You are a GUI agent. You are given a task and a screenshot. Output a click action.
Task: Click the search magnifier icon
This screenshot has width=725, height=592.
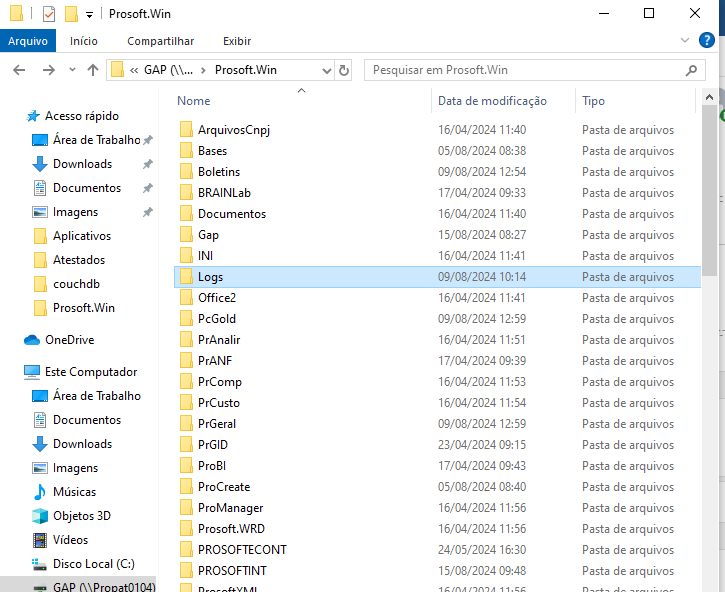(x=691, y=70)
